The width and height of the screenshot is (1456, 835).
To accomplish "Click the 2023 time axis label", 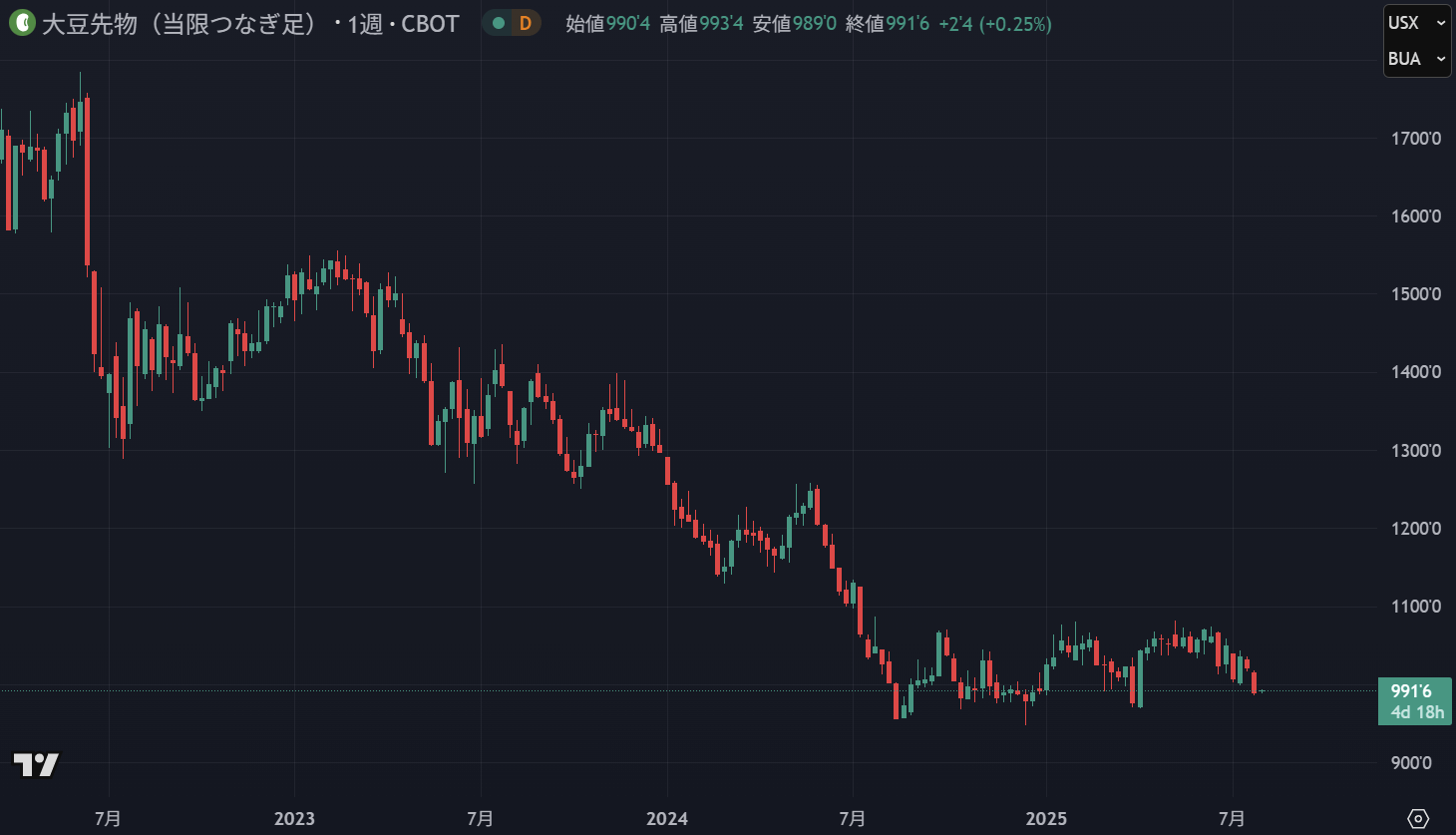I will click(x=294, y=819).
